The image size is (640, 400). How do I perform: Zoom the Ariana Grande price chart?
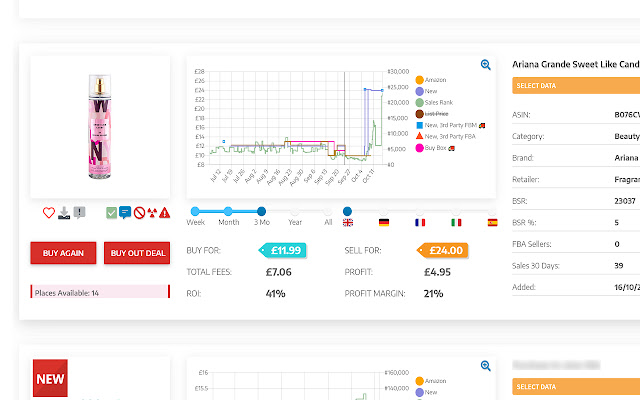[x=485, y=64]
